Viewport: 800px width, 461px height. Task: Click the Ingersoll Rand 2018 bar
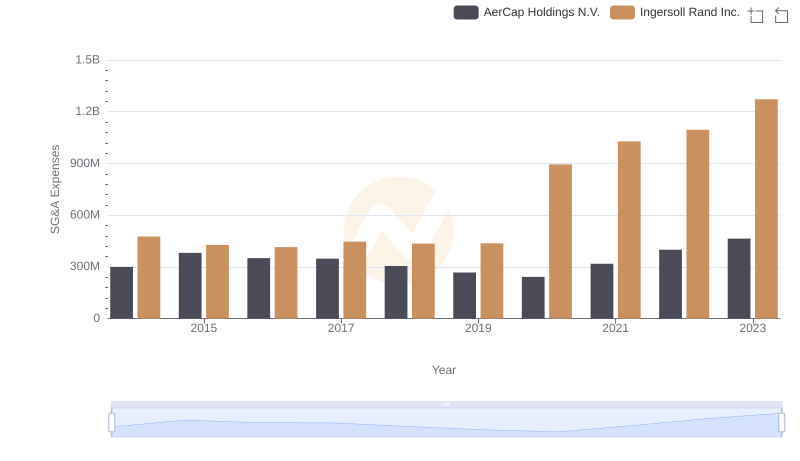click(423, 281)
